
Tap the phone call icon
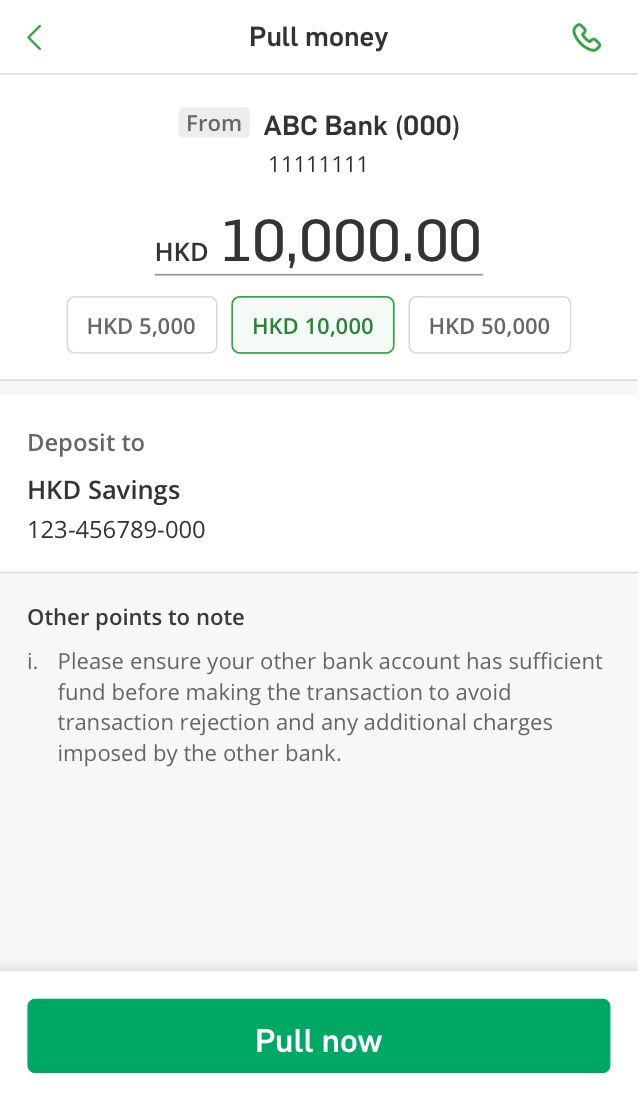pos(586,38)
